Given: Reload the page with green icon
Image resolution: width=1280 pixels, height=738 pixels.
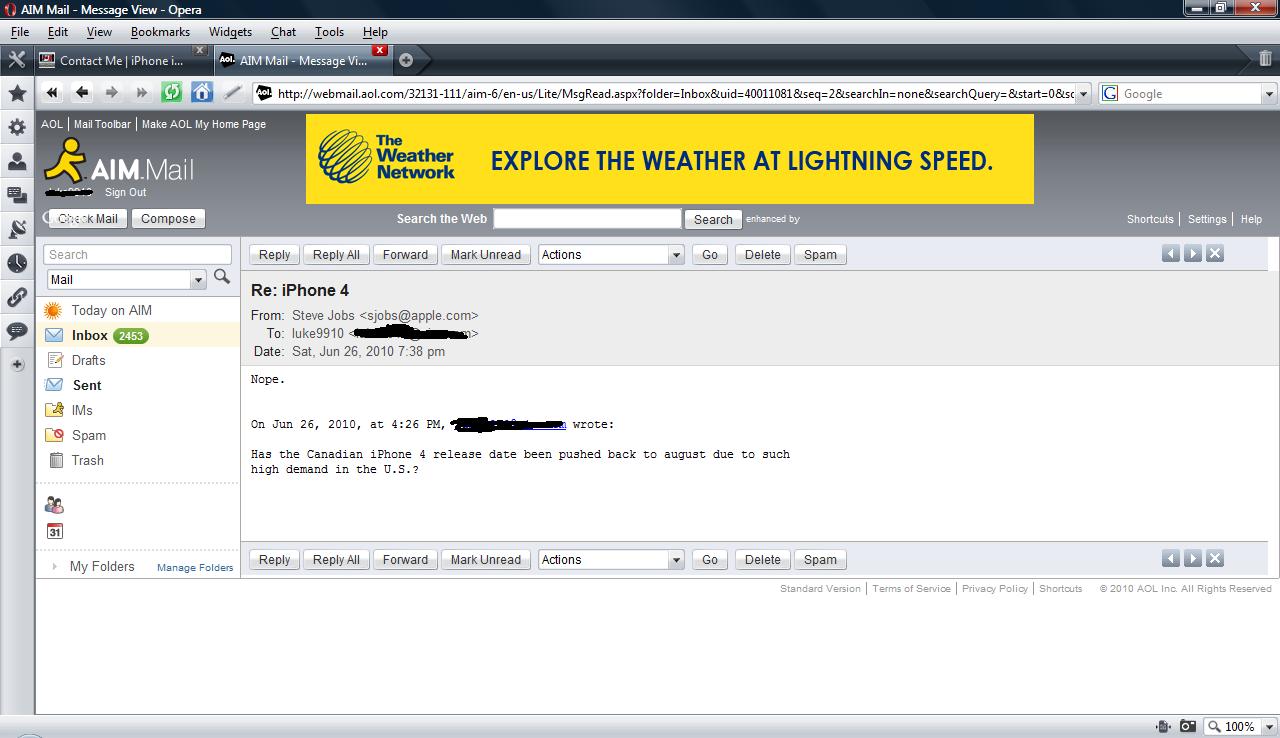Looking at the screenshot, I should click(x=172, y=93).
